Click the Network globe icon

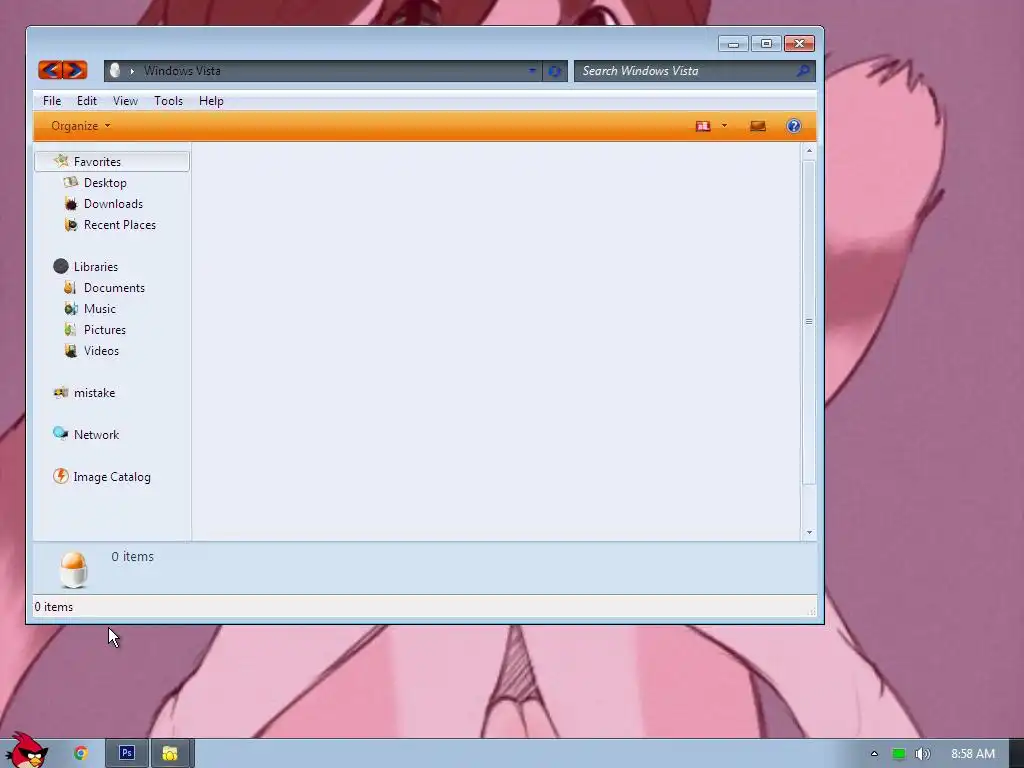click(61, 434)
